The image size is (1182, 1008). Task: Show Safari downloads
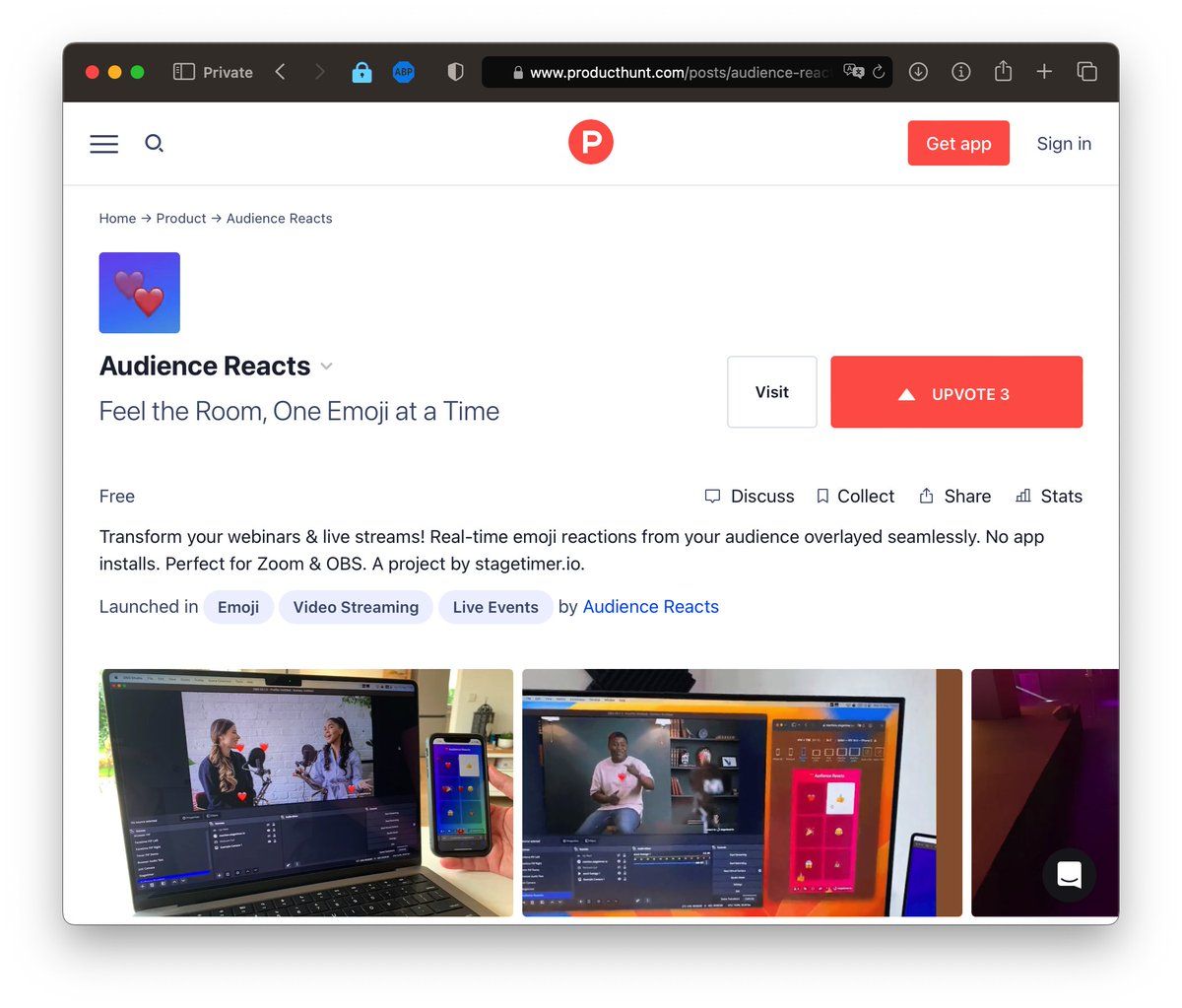[918, 72]
